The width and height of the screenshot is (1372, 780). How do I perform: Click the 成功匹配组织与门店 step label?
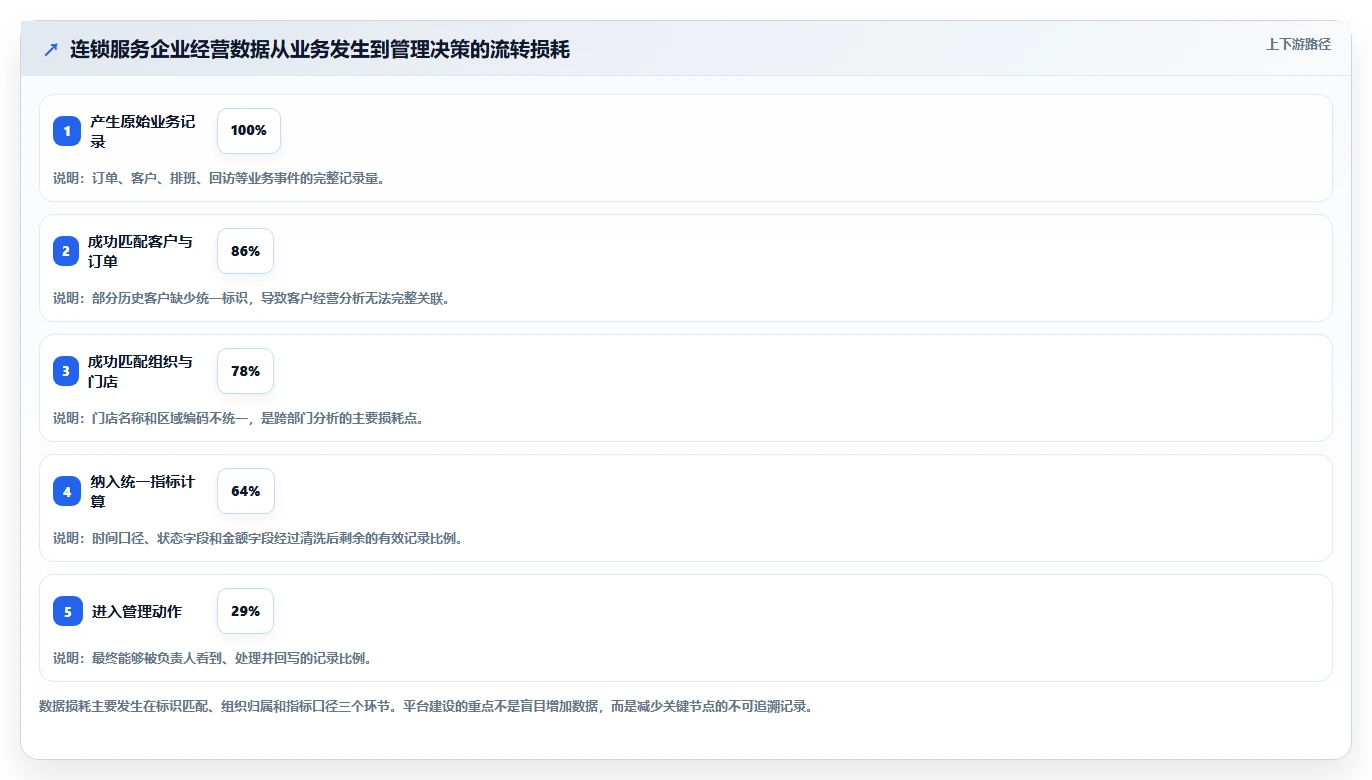[x=140, y=371]
